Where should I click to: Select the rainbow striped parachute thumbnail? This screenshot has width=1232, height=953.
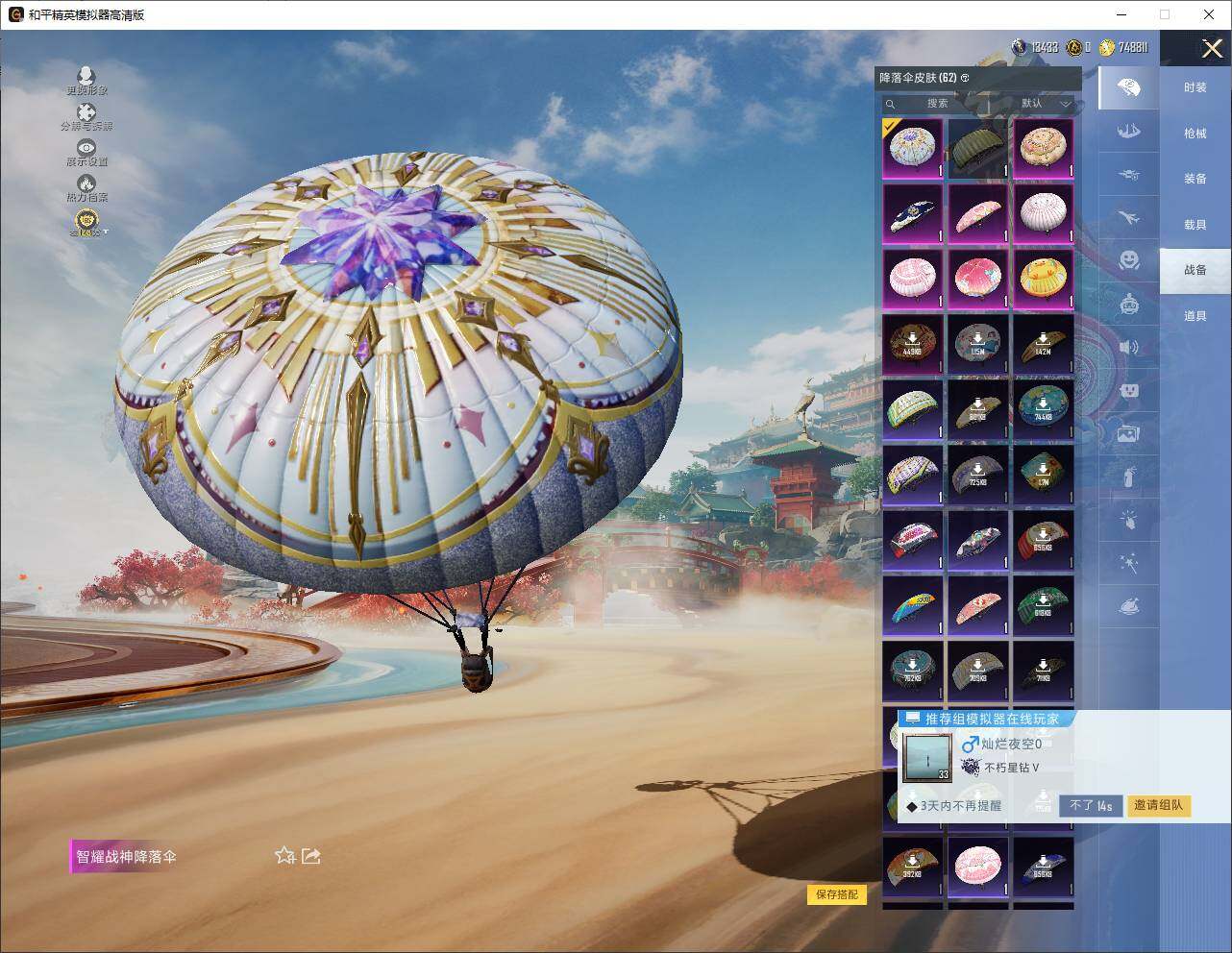pos(913,605)
